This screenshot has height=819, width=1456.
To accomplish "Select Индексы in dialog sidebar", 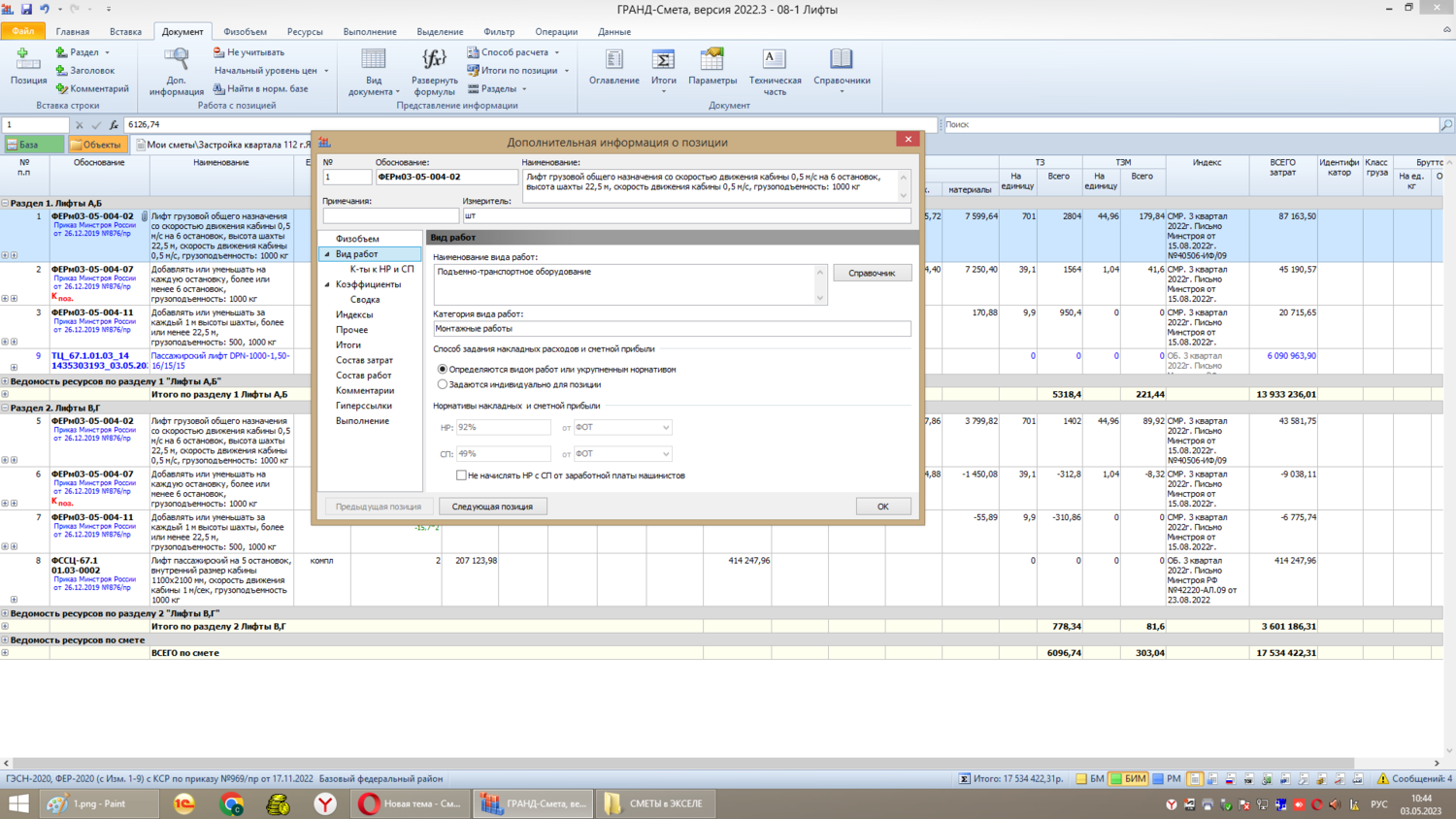I will tap(354, 314).
